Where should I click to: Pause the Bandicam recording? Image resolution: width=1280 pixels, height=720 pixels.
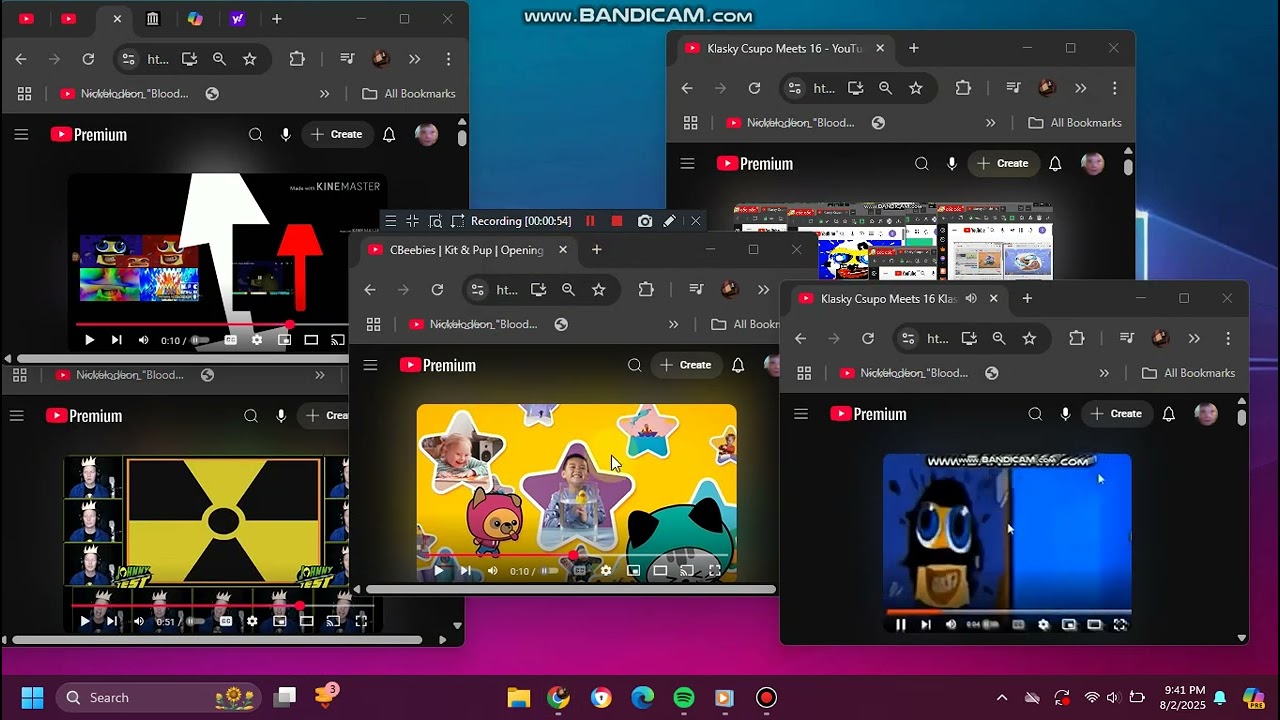[590, 221]
